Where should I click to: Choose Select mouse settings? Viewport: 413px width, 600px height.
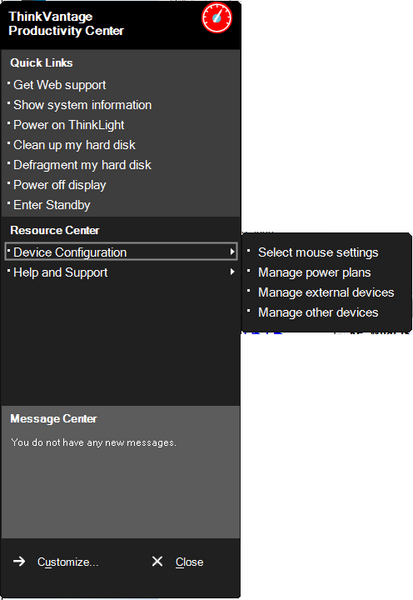click(x=318, y=253)
